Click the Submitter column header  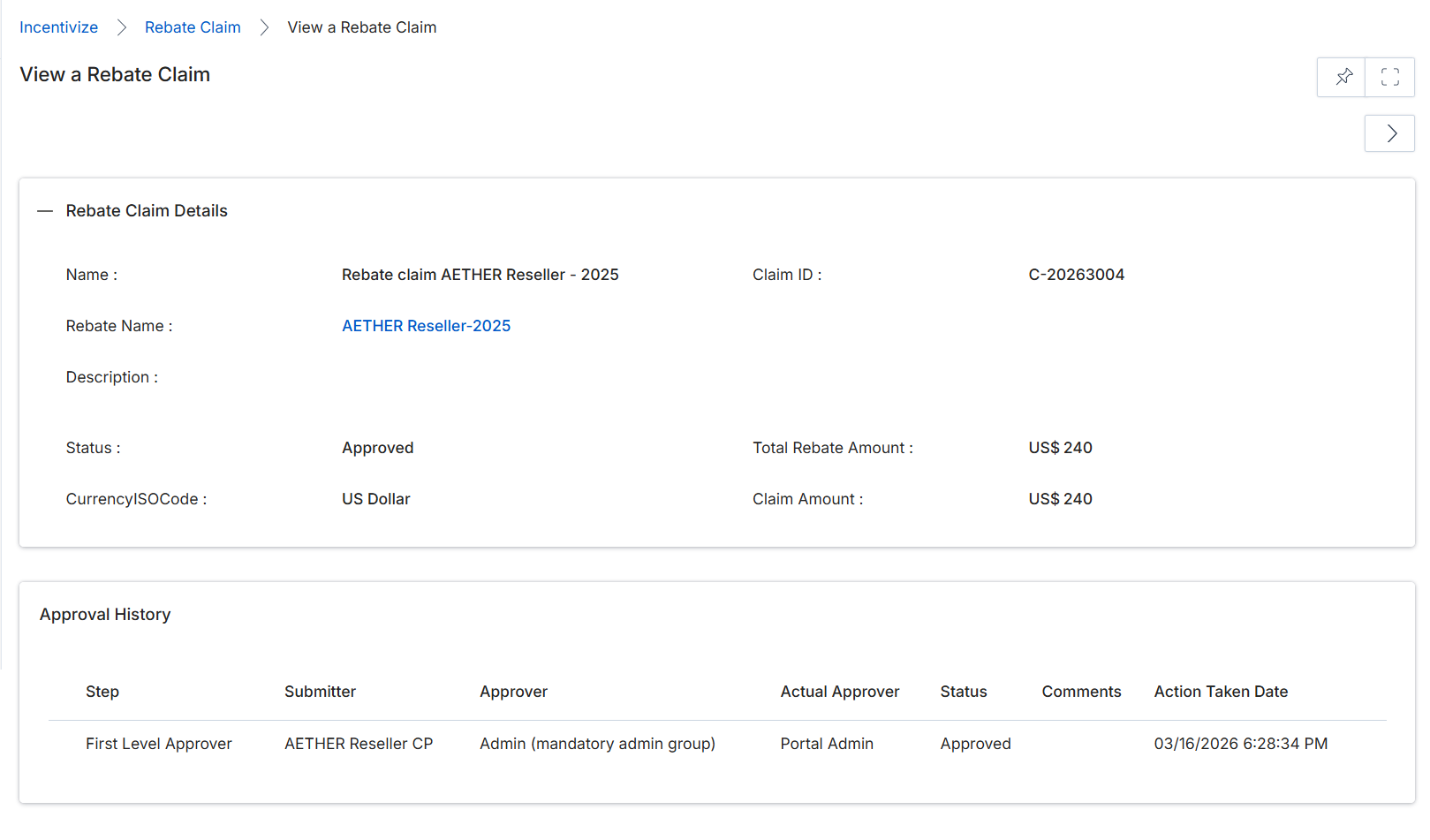pos(321,692)
